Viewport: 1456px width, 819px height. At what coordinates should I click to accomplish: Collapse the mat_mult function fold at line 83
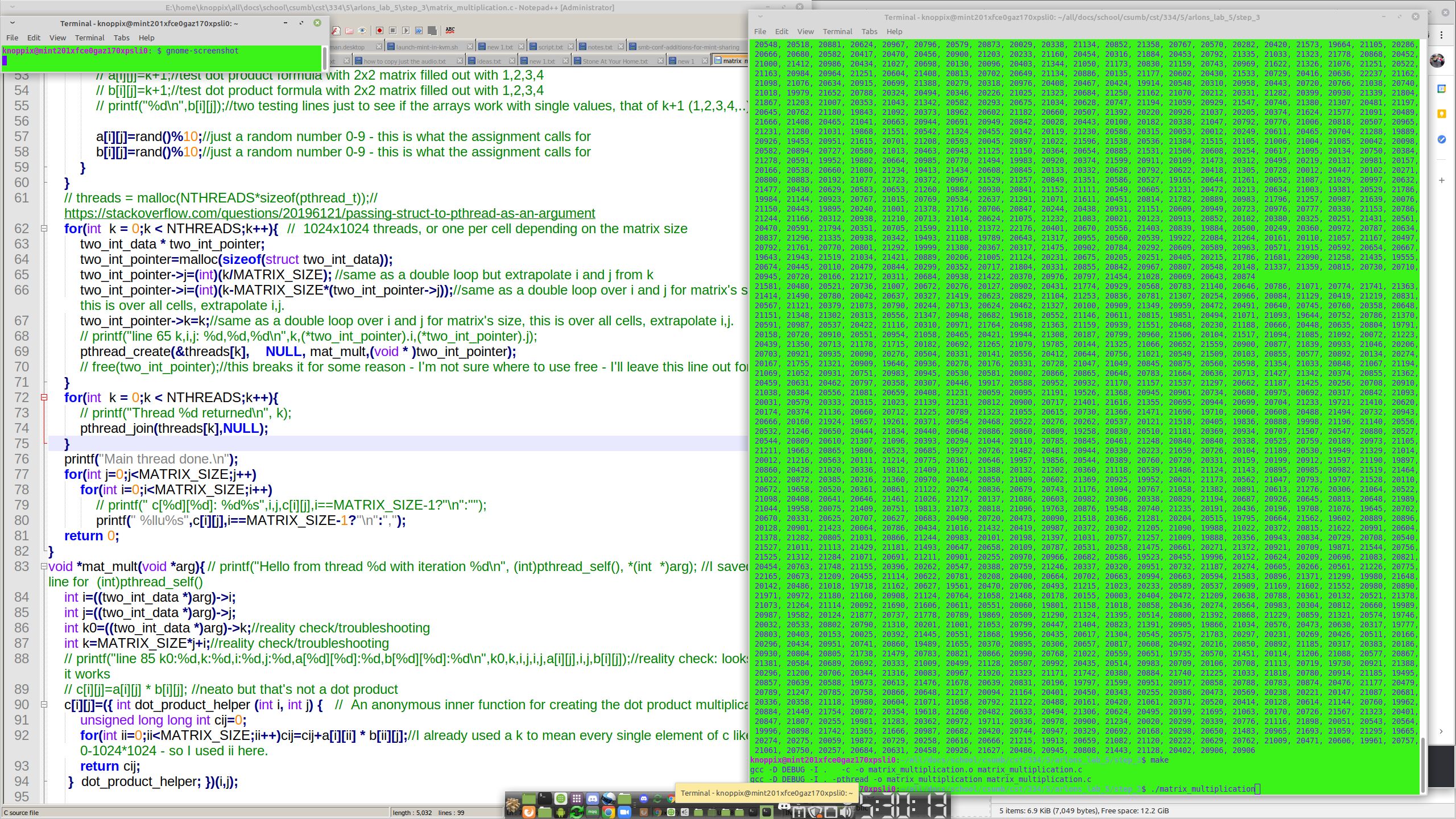click(x=44, y=566)
